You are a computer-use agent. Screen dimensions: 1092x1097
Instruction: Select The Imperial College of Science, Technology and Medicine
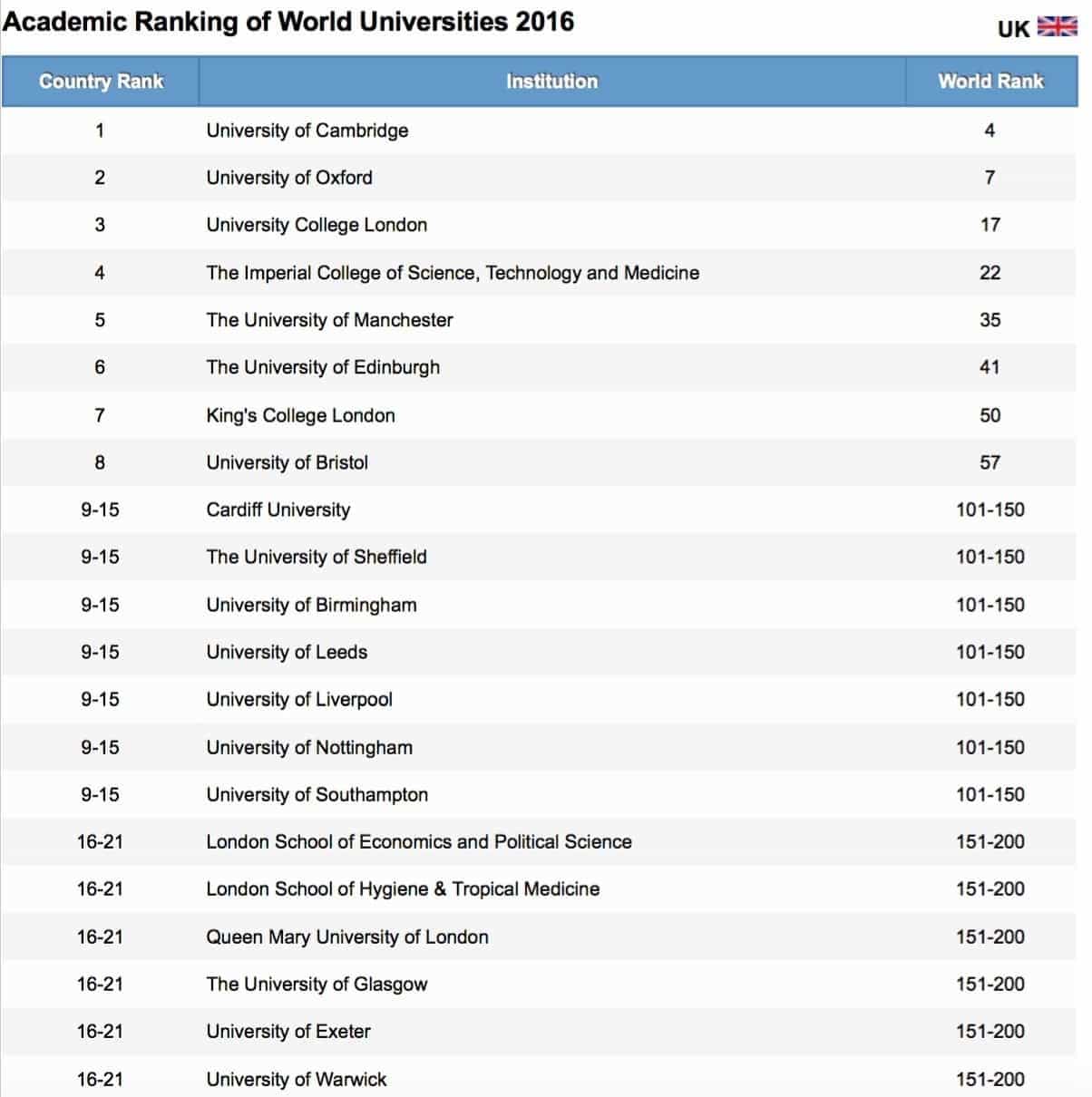coord(452,272)
